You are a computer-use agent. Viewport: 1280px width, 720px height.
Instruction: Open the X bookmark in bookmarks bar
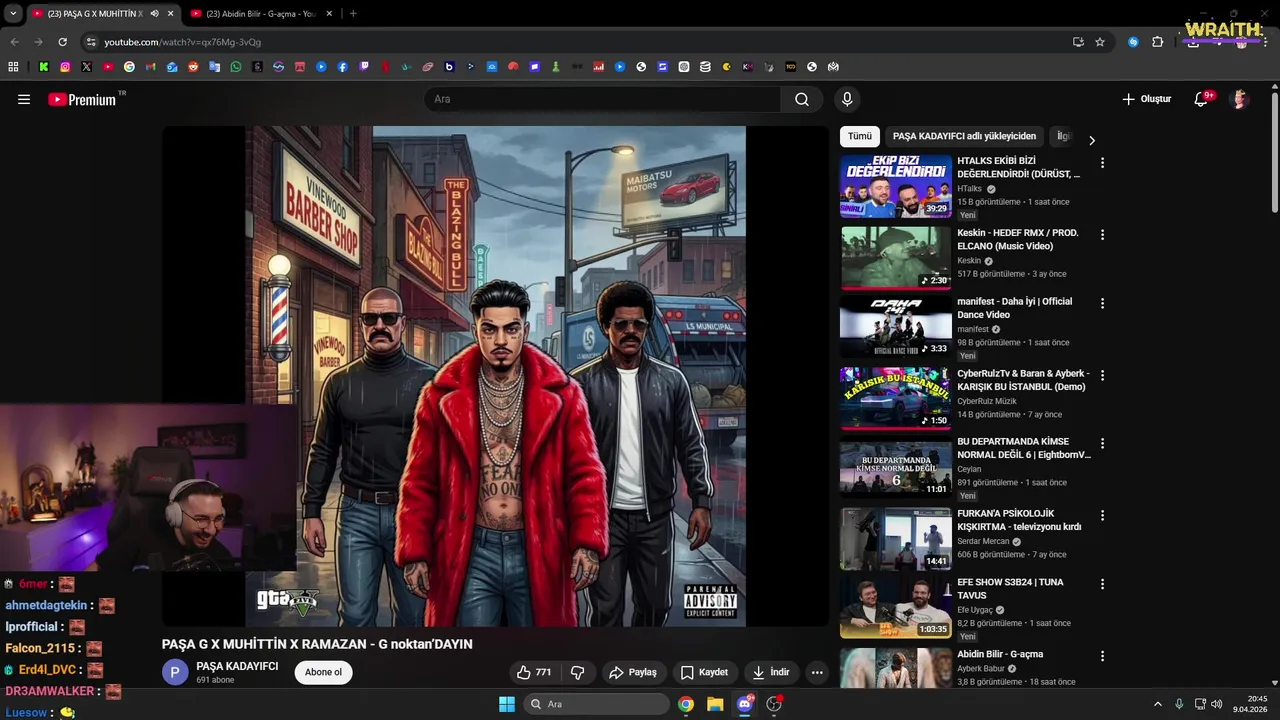click(x=86, y=67)
